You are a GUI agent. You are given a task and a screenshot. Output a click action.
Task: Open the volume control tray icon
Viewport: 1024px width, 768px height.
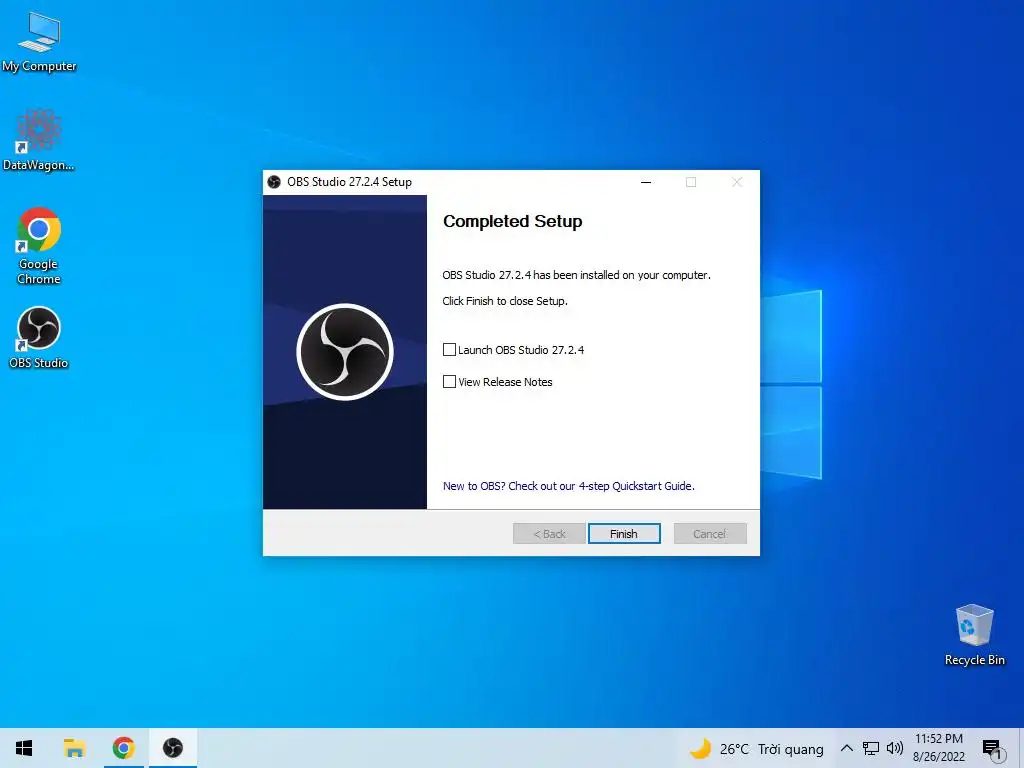pos(895,748)
